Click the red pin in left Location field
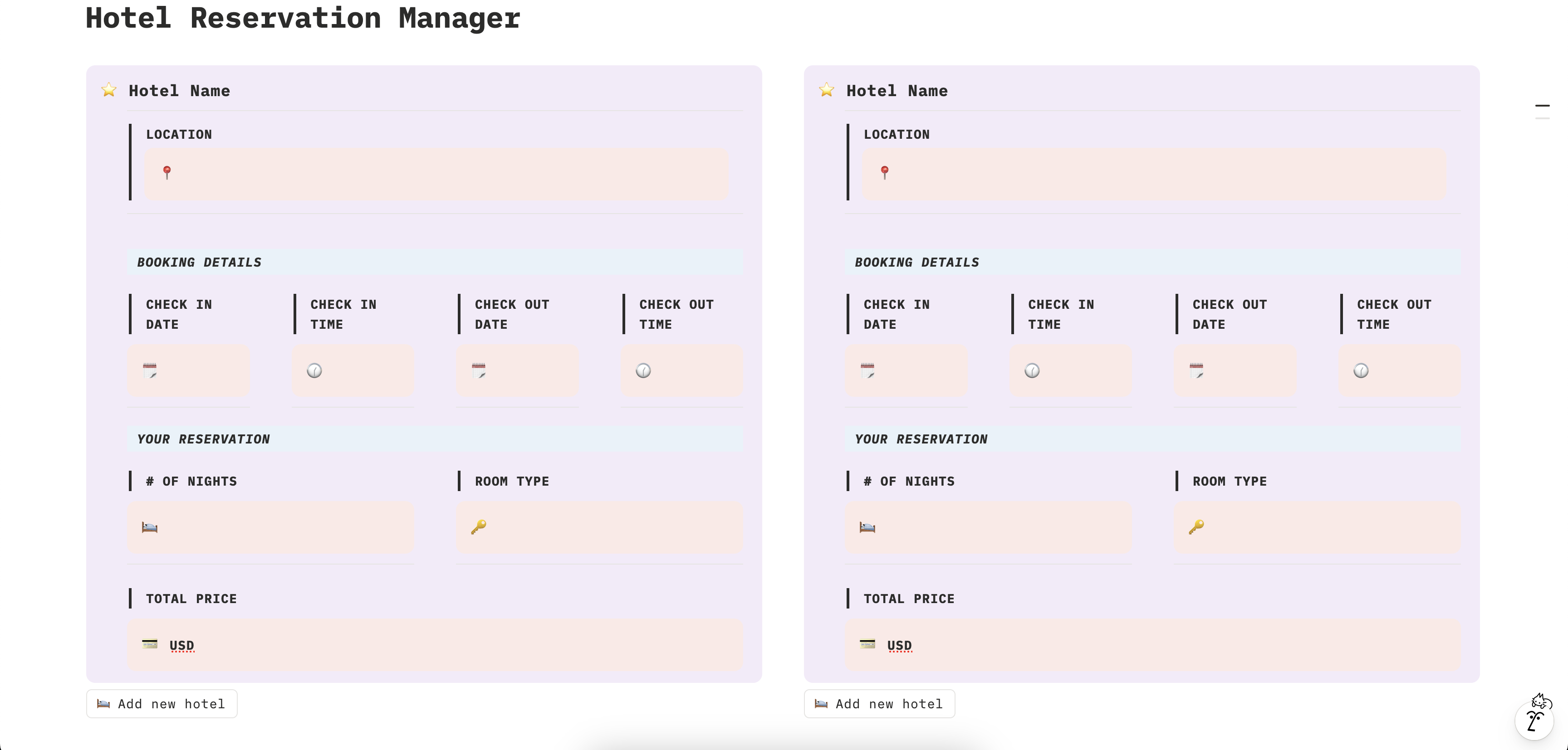Viewport: 1568px width, 750px height. (x=167, y=173)
